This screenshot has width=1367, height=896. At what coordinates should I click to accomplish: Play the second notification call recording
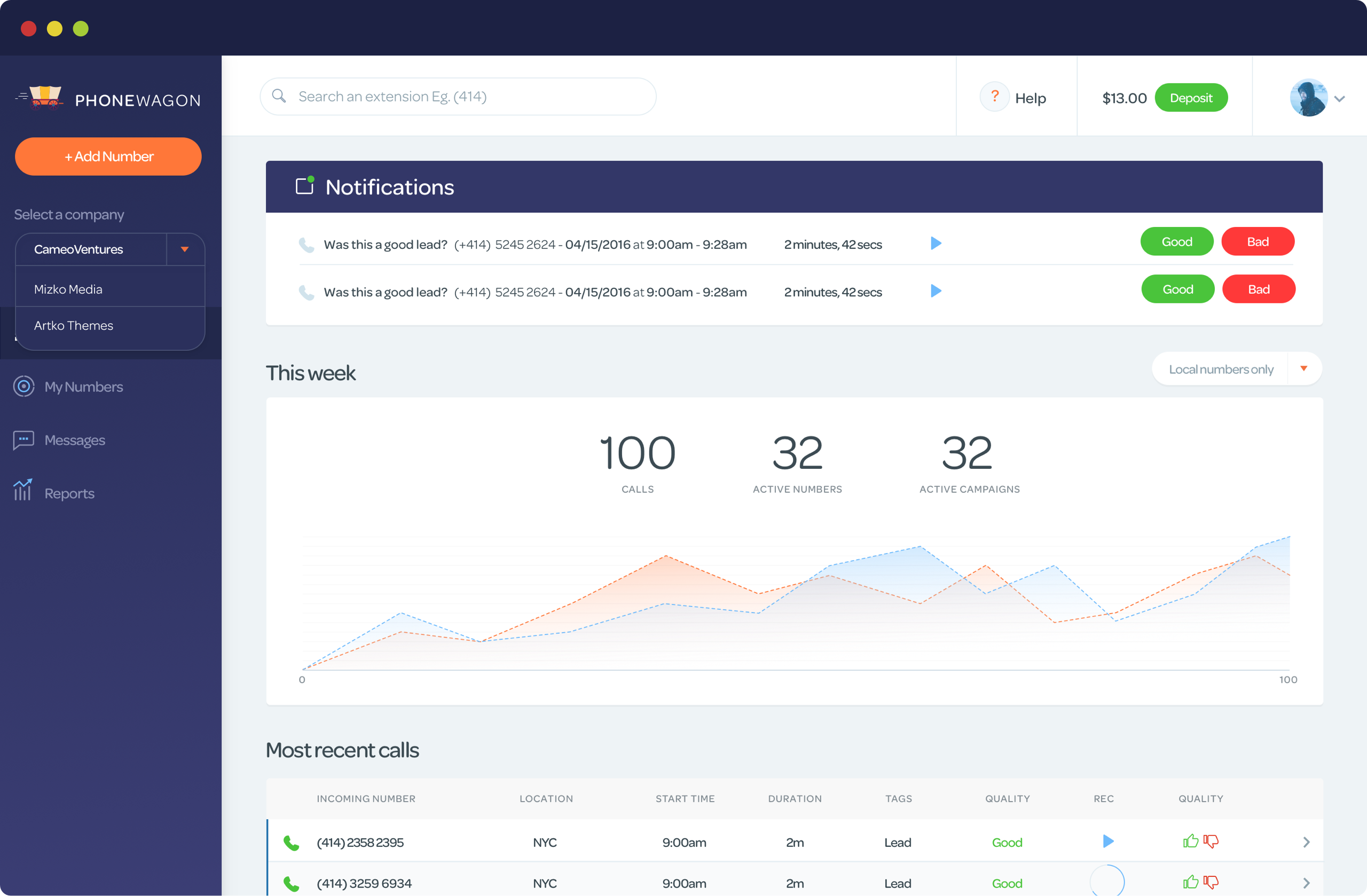[x=936, y=291]
